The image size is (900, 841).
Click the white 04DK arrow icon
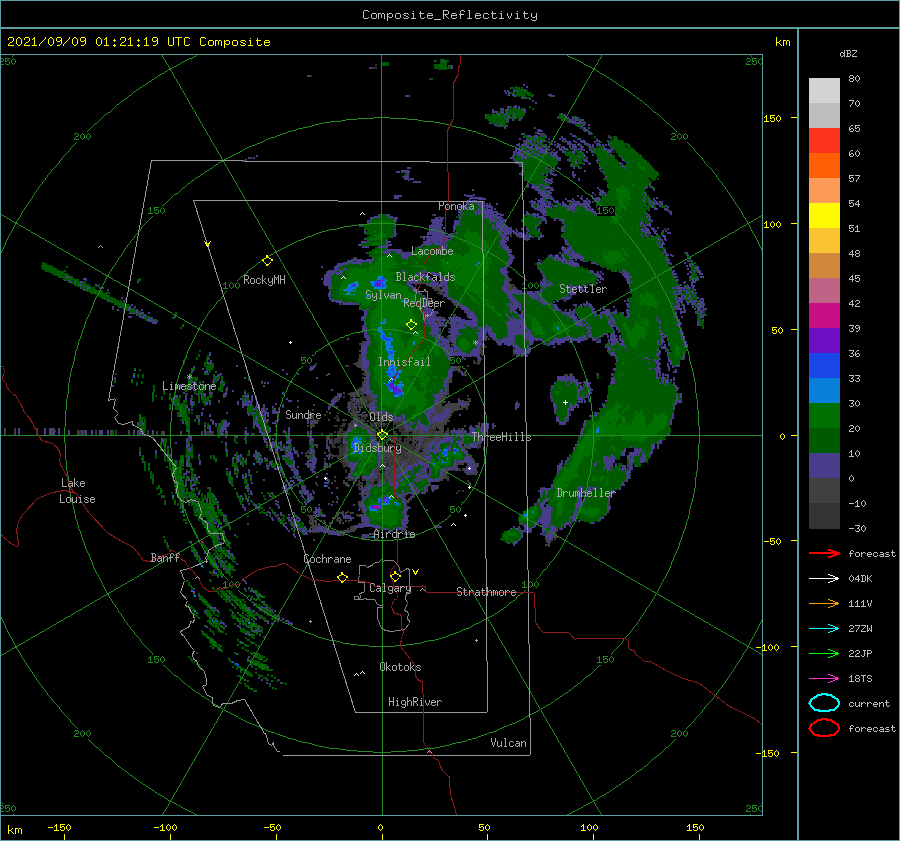[x=824, y=579]
